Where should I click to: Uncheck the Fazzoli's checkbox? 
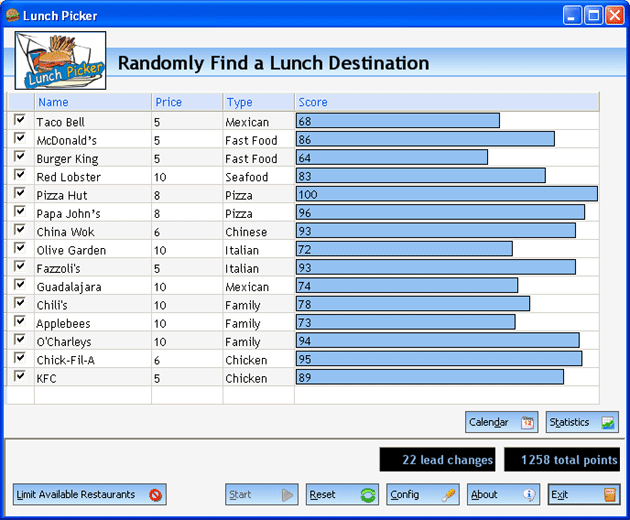point(20,266)
